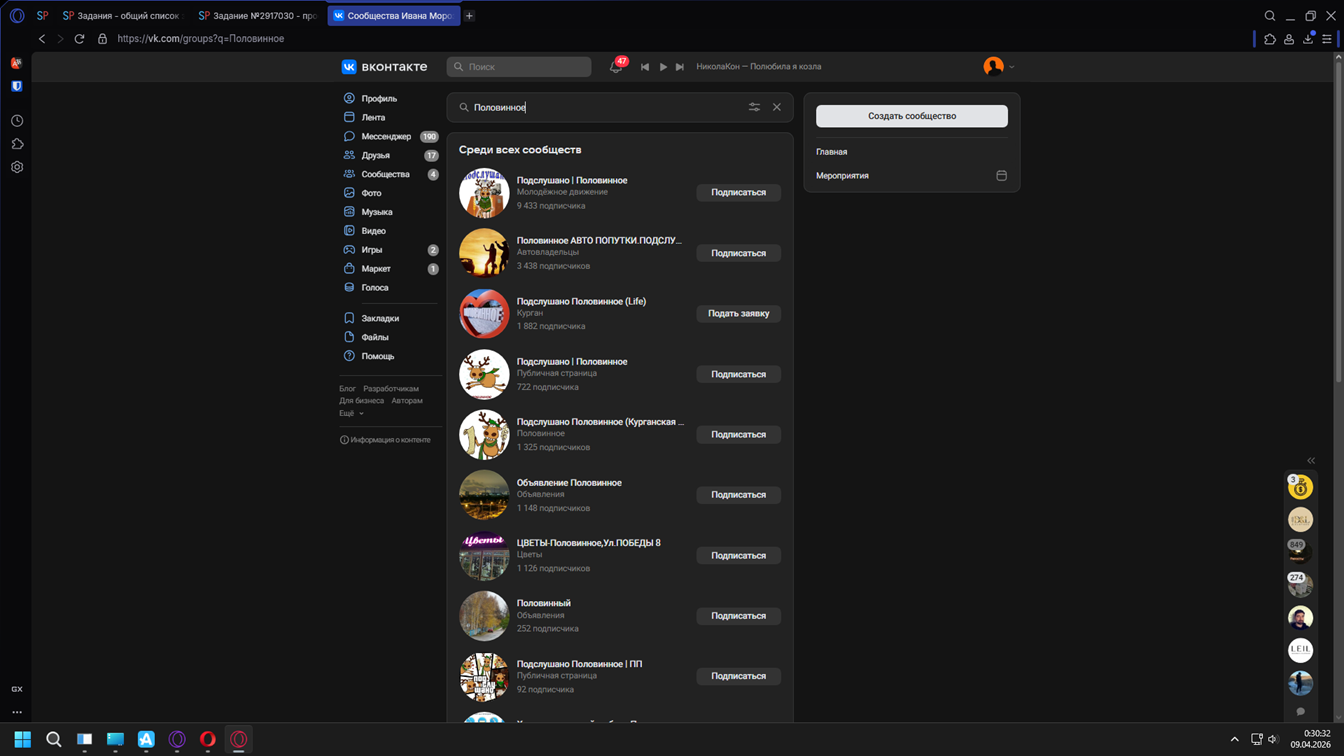
Task: Click 'Подать заявку' for Подслушано Половинное (Life)
Action: (738, 314)
